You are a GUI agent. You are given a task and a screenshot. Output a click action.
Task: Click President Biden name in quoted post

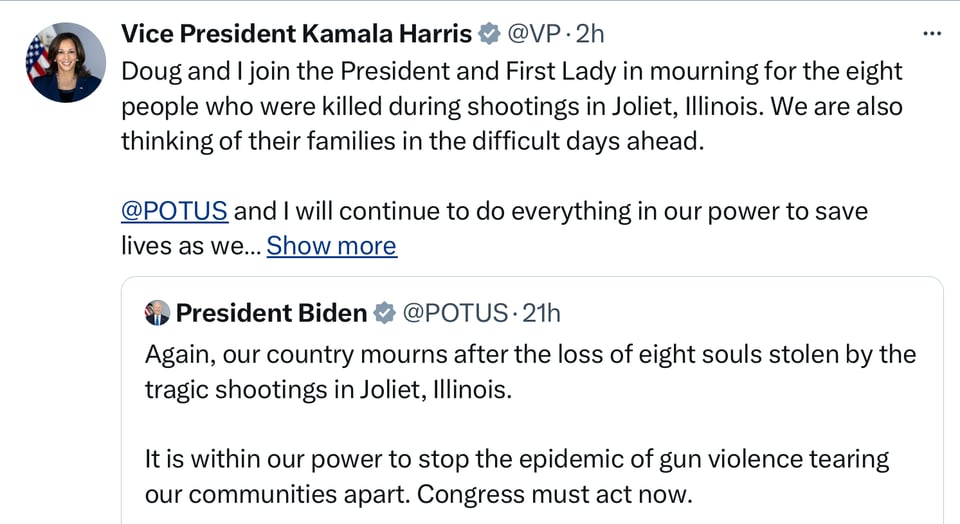tap(271, 313)
